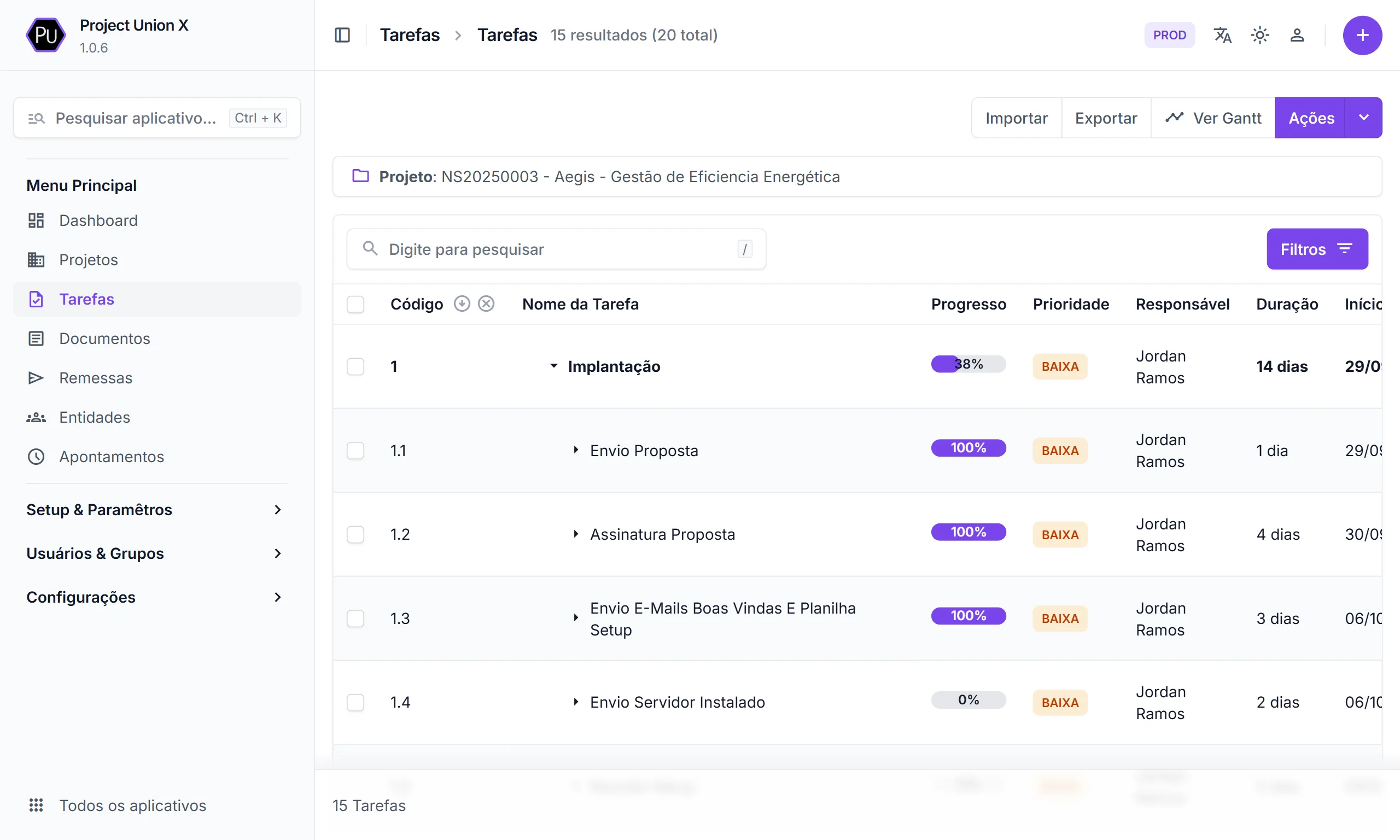Click the purple plus add button

1362,35
